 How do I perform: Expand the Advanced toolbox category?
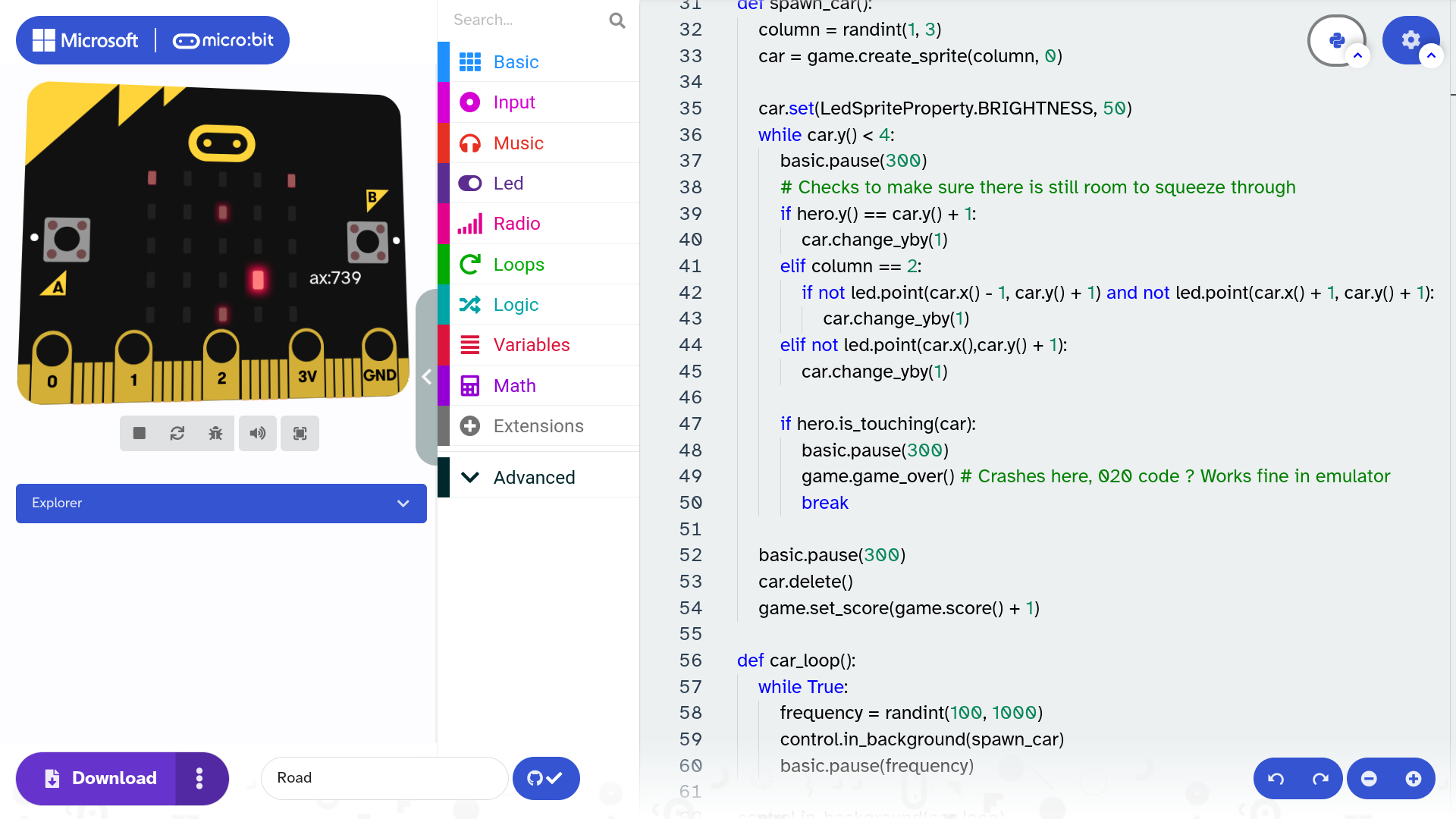coord(534,477)
